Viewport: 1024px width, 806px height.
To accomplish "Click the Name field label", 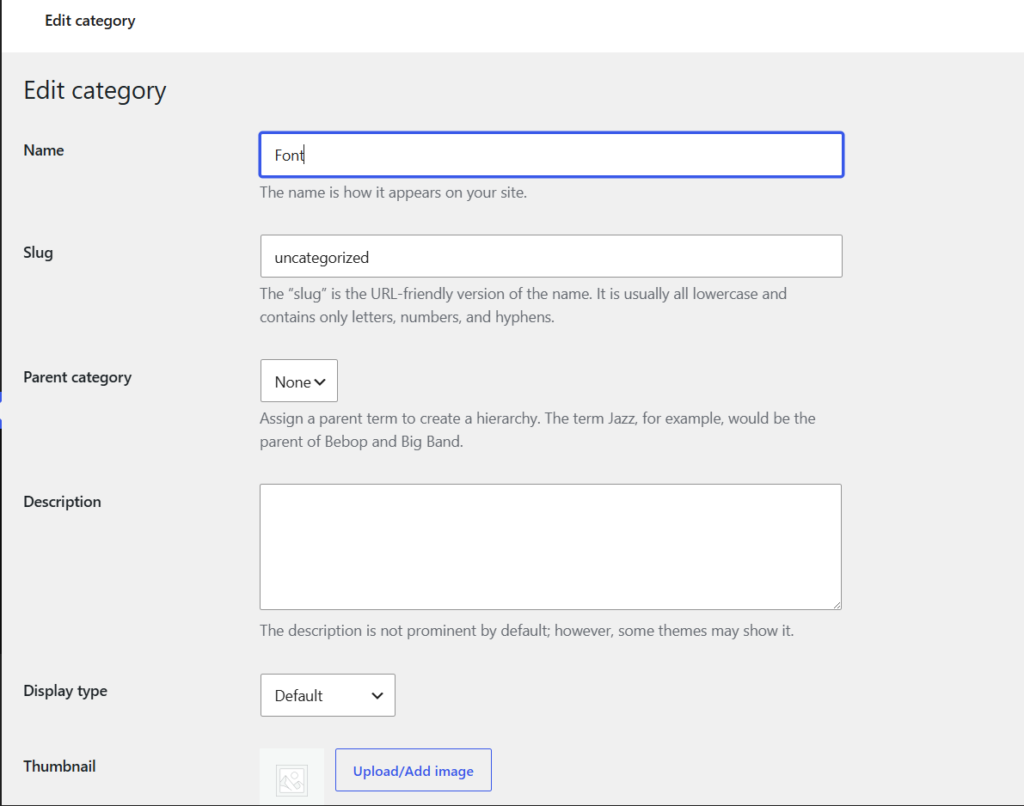I will point(44,150).
